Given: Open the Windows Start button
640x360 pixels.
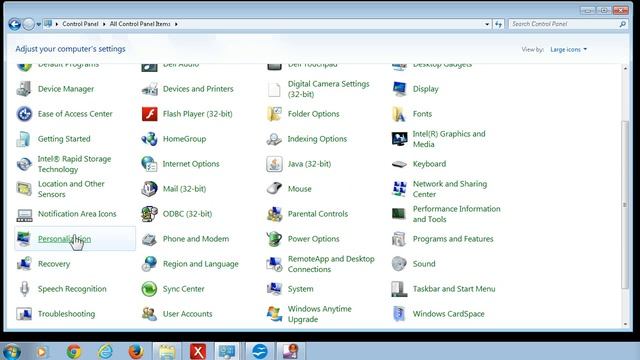Looking at the screenshot, I should click(x=11, y=351).
